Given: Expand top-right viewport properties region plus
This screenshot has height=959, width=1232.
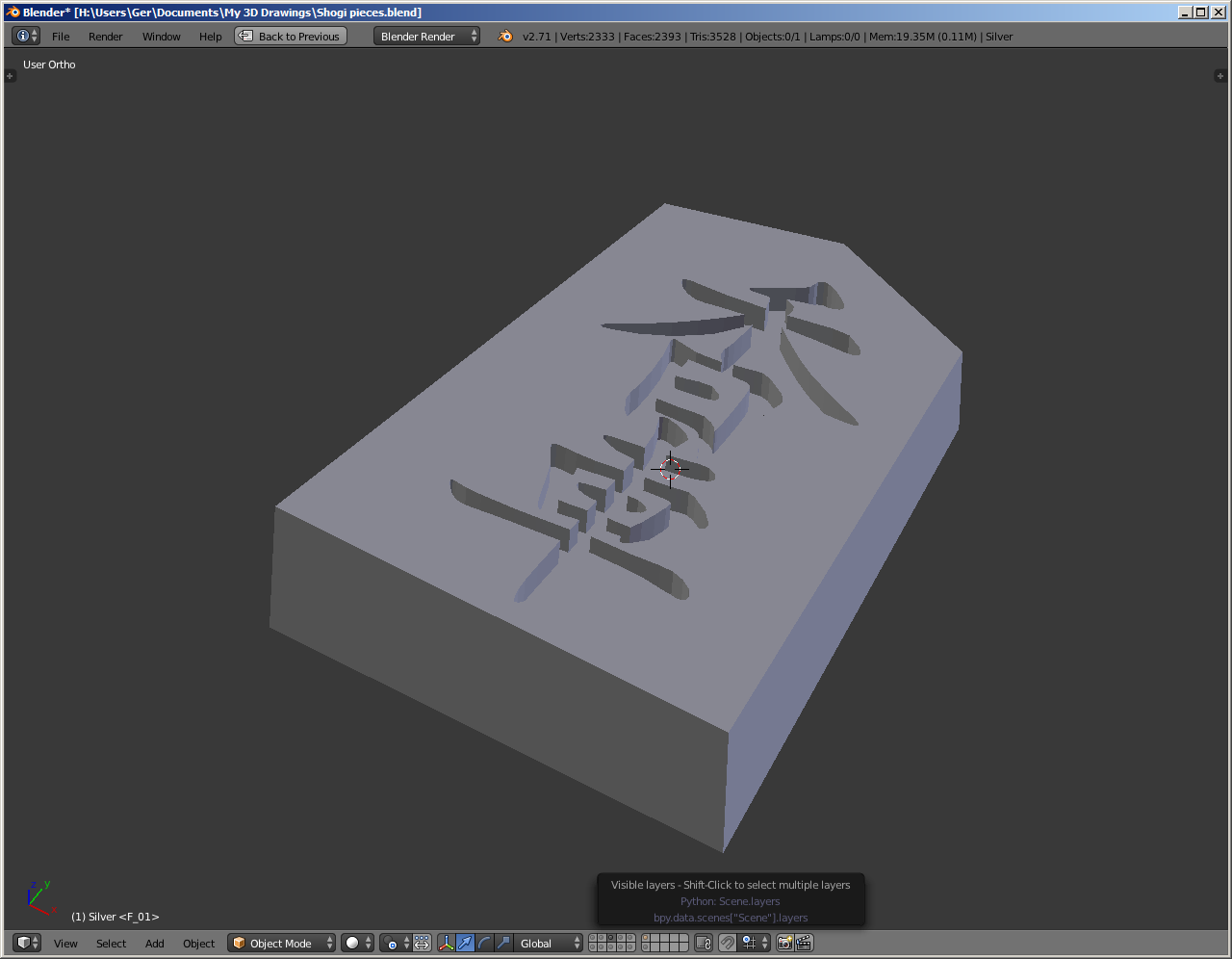Looking at the screenshot, I should point(1219,75).
